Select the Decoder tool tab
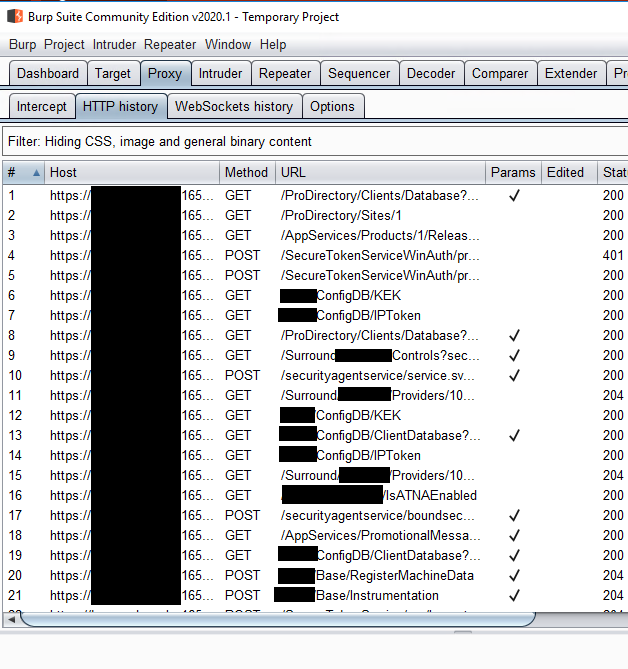 pyautogui.click(x=432, y=74)
